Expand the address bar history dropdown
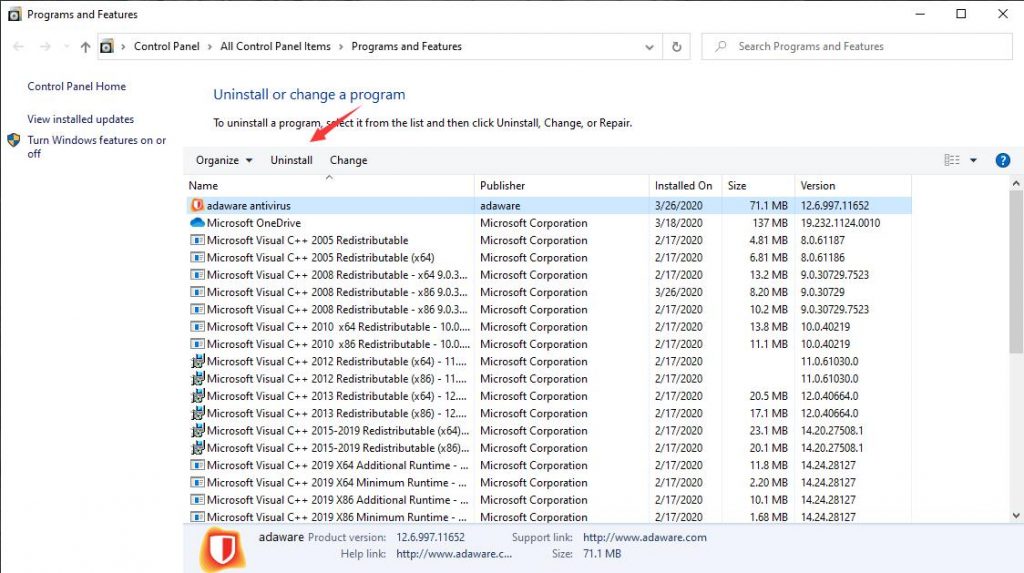1024x573 pixels. pyautogui.click(x=649, y=47)
